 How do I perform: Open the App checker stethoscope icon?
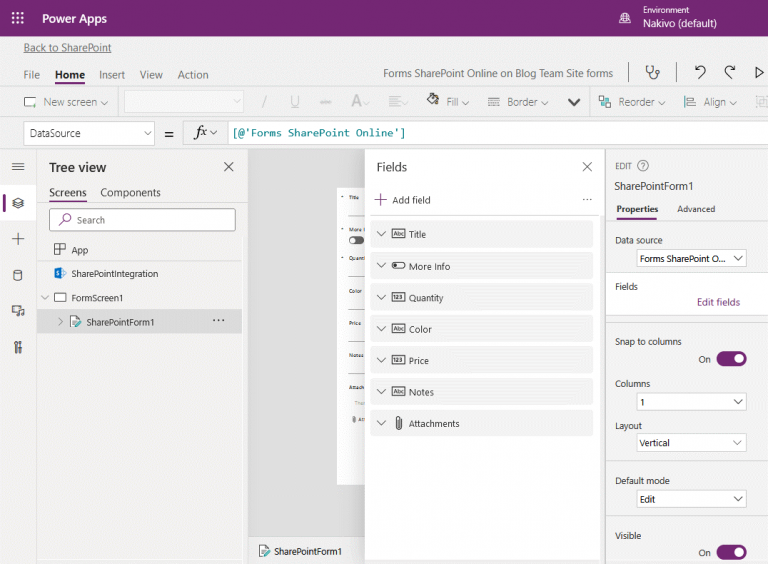(x=652, y=73)
